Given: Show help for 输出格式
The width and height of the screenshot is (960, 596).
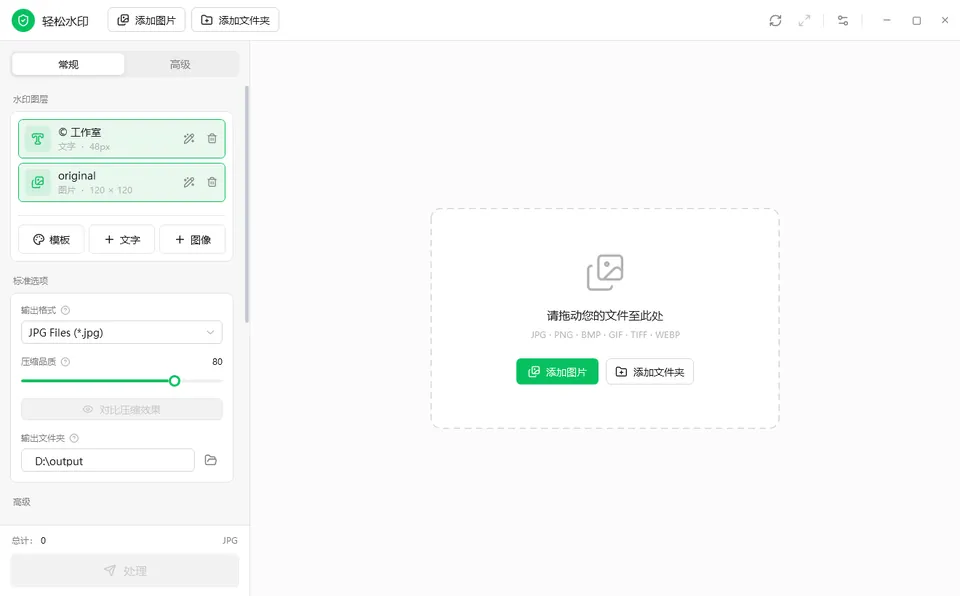Looking at the screenshot, I should coord(66,311).
